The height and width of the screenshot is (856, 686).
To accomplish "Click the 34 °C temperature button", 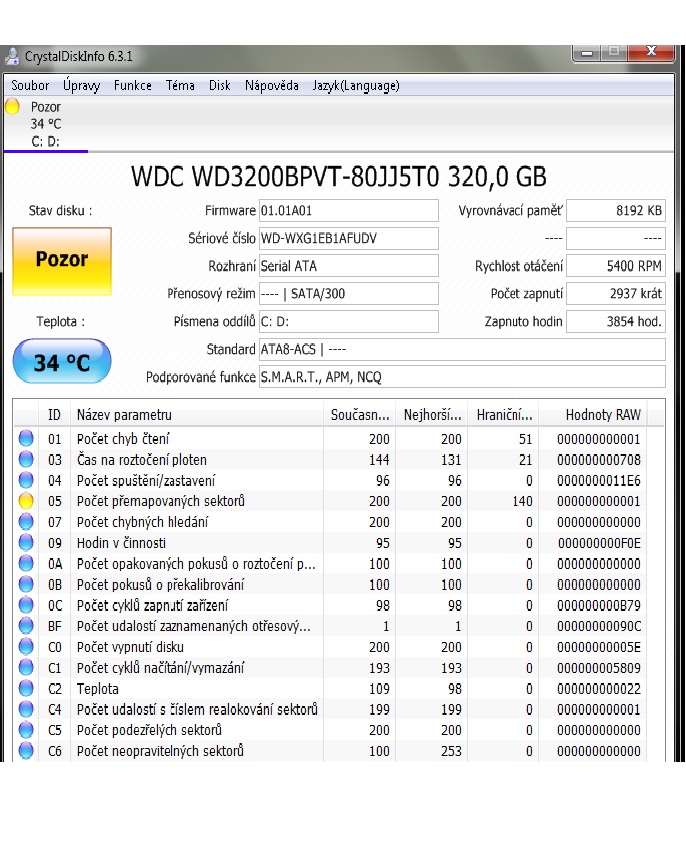I will pos(62,361).
